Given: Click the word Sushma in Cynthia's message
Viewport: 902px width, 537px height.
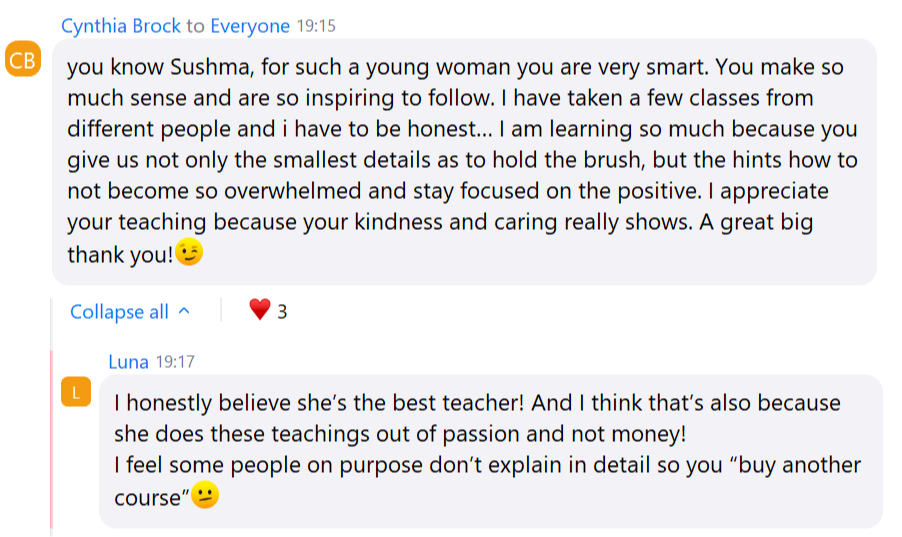Looking at the screenshot, I should click(x=211, y=67).
